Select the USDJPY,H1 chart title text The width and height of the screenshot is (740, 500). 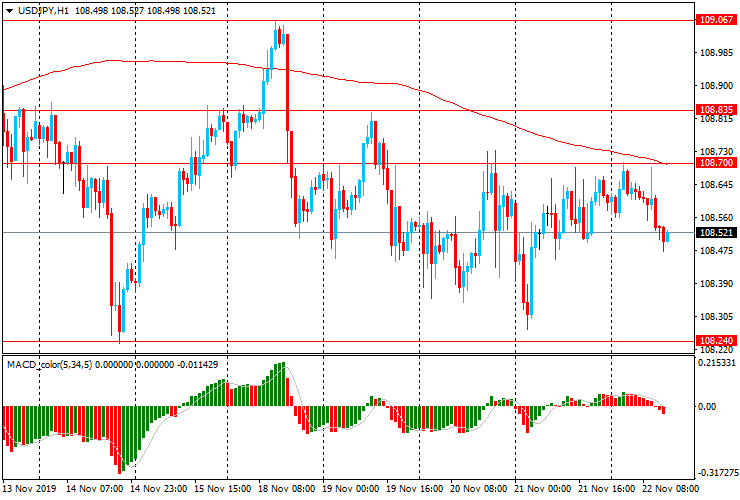coord(43,11)
